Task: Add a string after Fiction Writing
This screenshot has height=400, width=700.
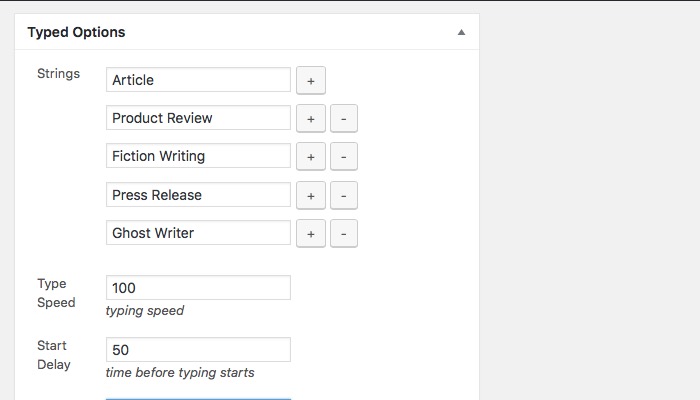Action: coord(310,157)
